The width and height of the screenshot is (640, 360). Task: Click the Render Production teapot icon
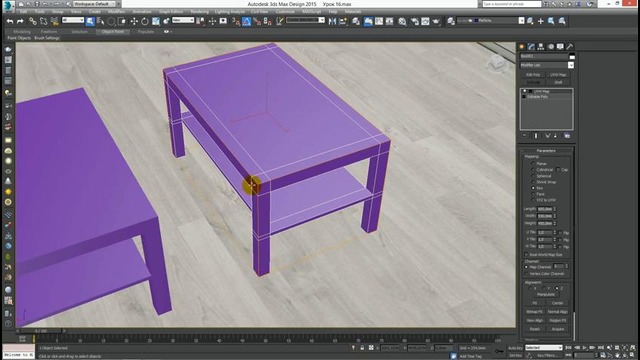click(436, 21)
